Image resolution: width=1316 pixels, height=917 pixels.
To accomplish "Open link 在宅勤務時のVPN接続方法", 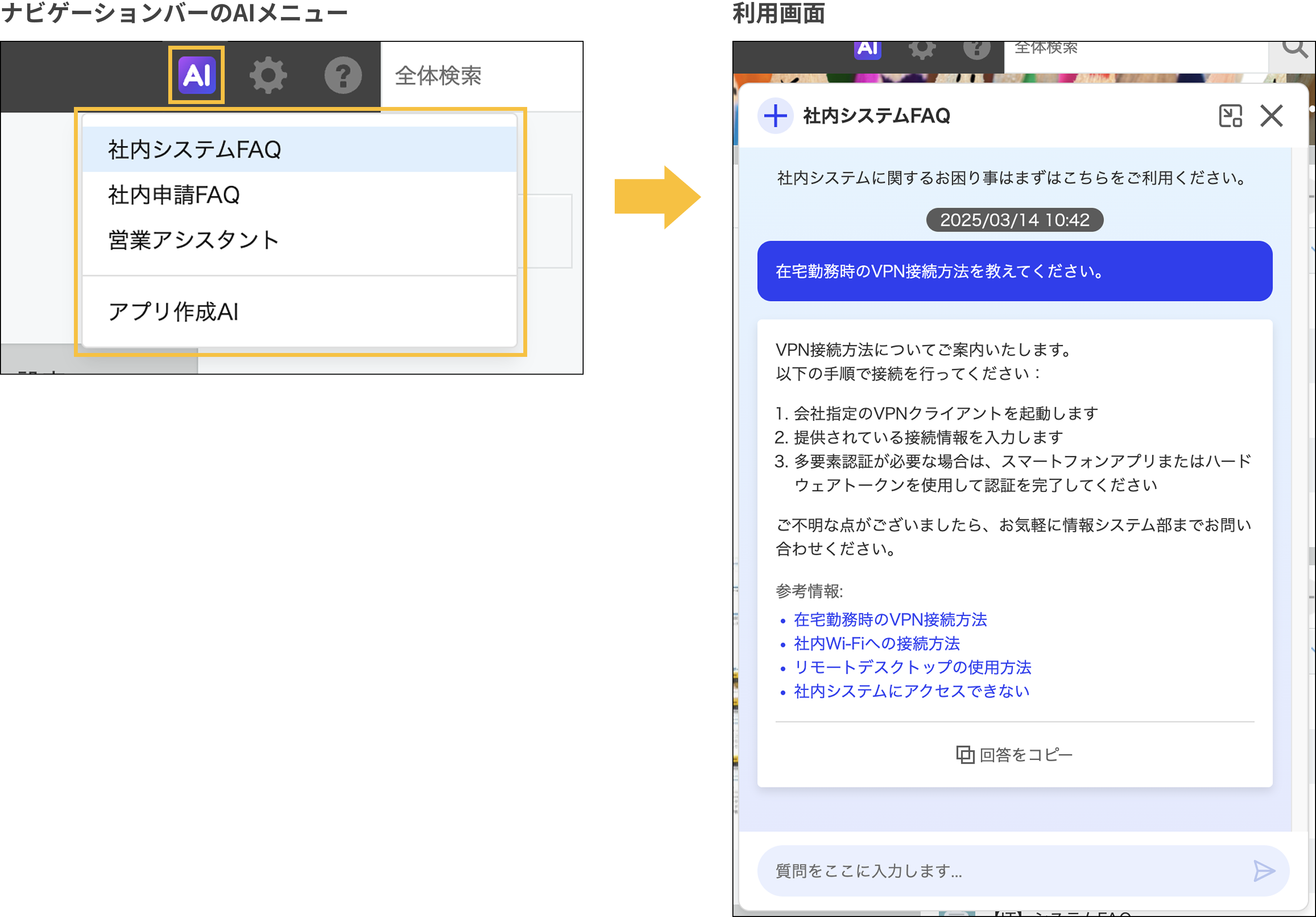I will coord(889,619).
